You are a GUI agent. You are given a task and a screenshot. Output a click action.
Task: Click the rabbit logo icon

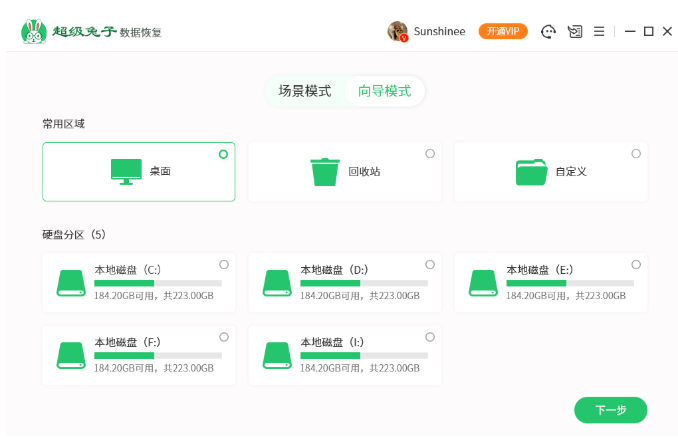[34, 32]
